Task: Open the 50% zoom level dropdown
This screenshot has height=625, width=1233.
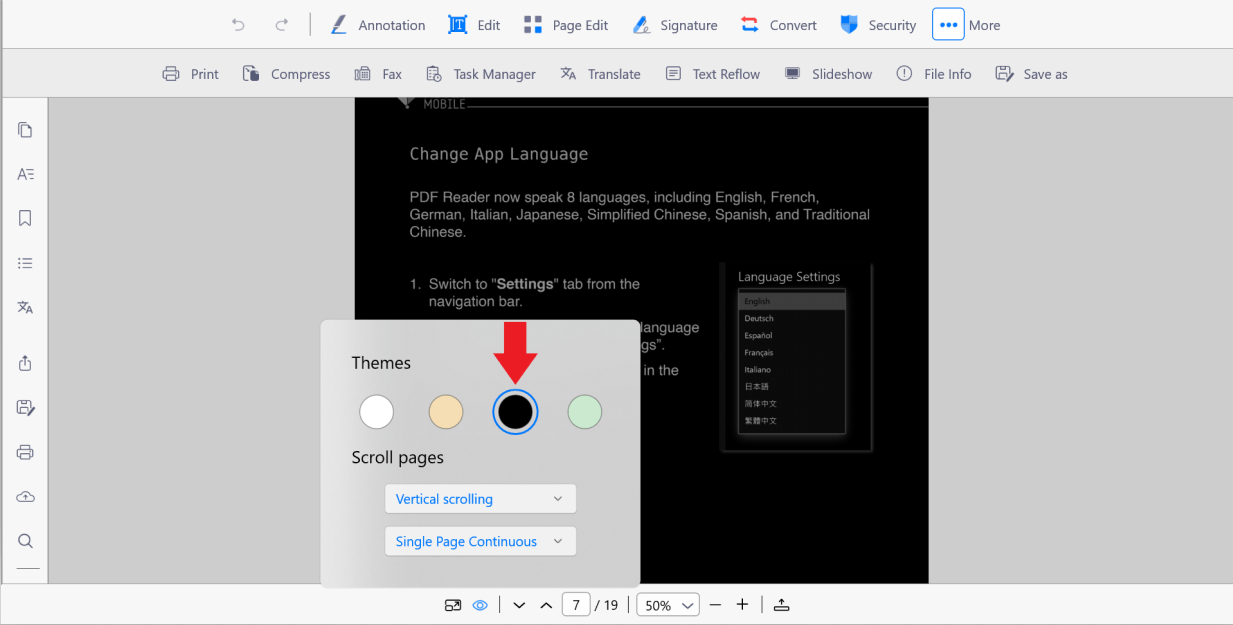Action: [x=667, y=604]
